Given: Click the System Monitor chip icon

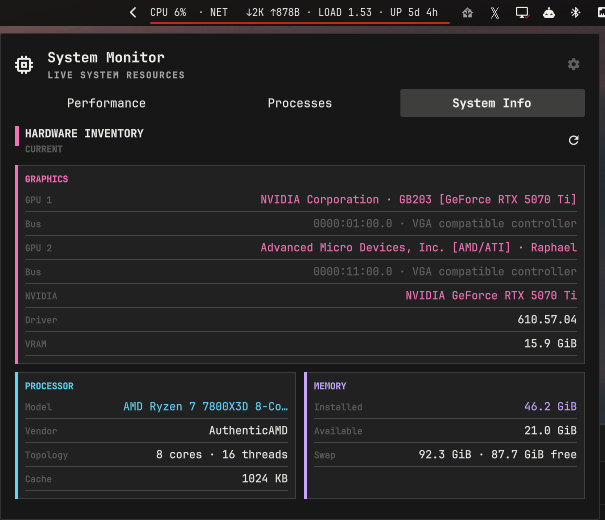Looking at the screenshot, I should pos(24,65).
